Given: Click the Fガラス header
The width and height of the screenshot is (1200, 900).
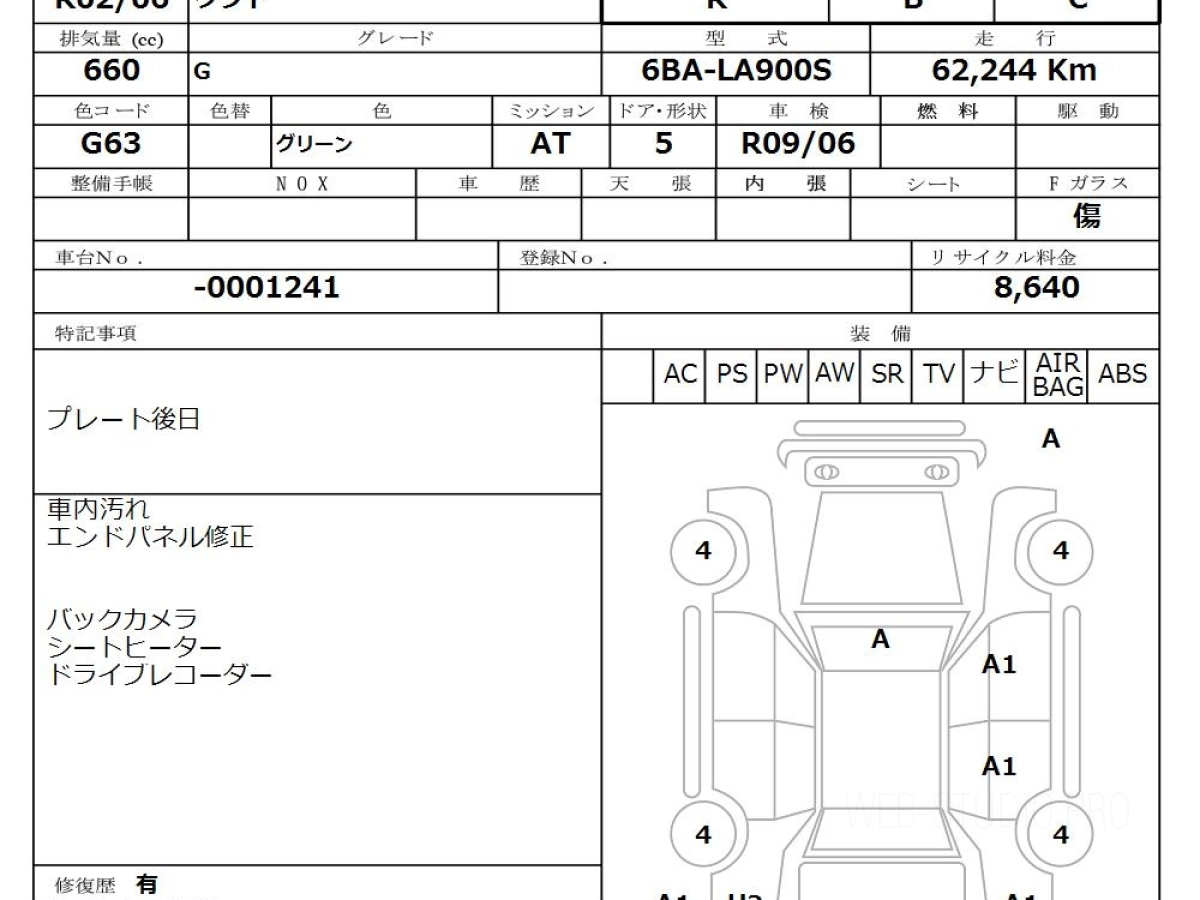Looking at the screenshot, I should (x=1087, y=183).
